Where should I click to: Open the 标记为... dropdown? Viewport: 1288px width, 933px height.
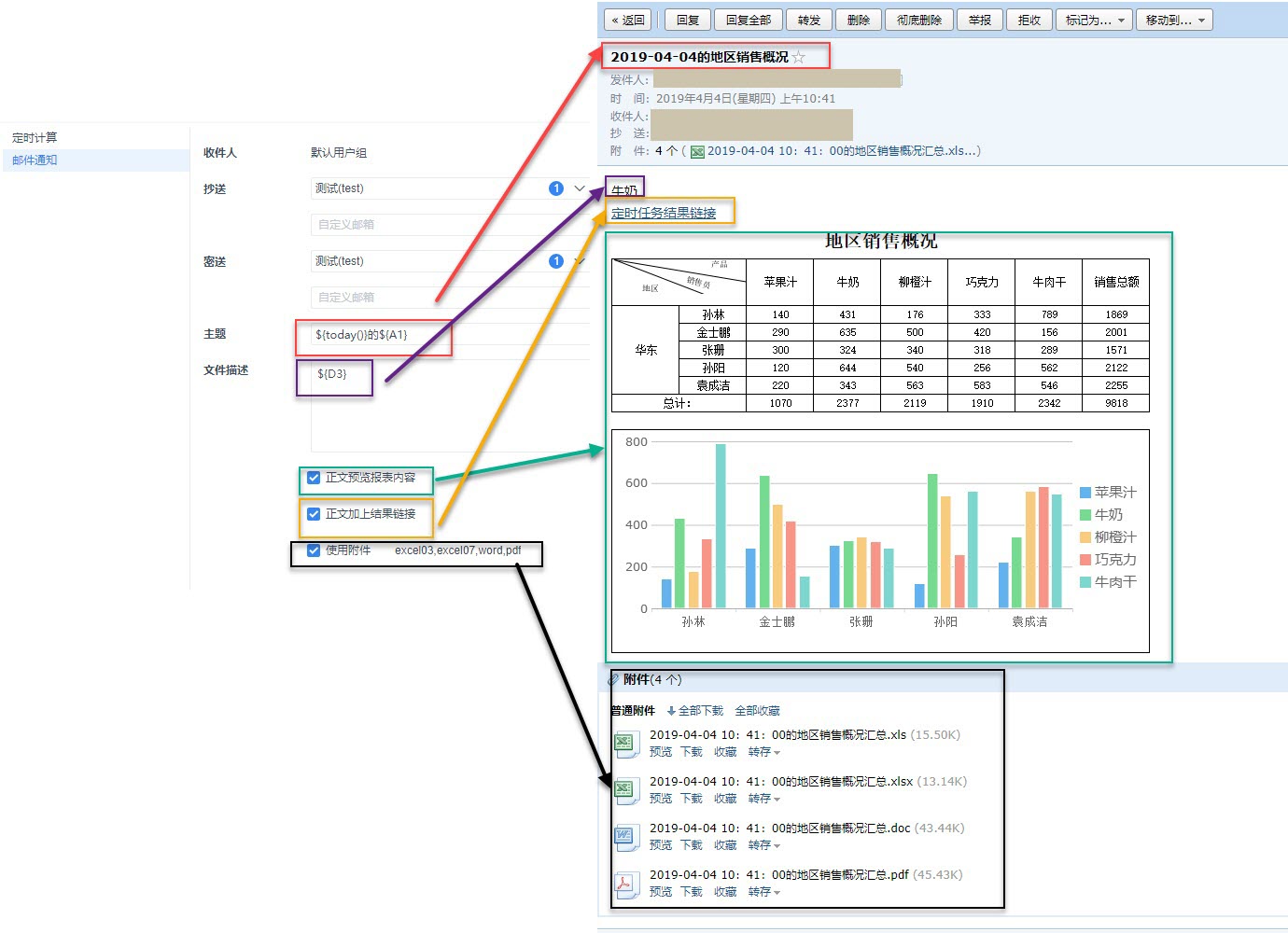coord(1095,20)
